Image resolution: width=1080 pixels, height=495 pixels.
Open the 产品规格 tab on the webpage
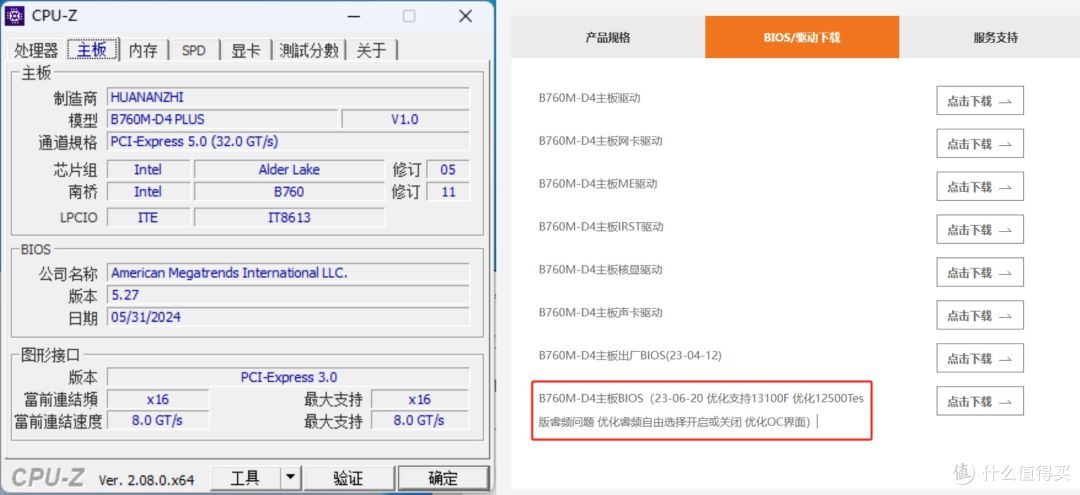pyautogui.click(x=608, y=37)
